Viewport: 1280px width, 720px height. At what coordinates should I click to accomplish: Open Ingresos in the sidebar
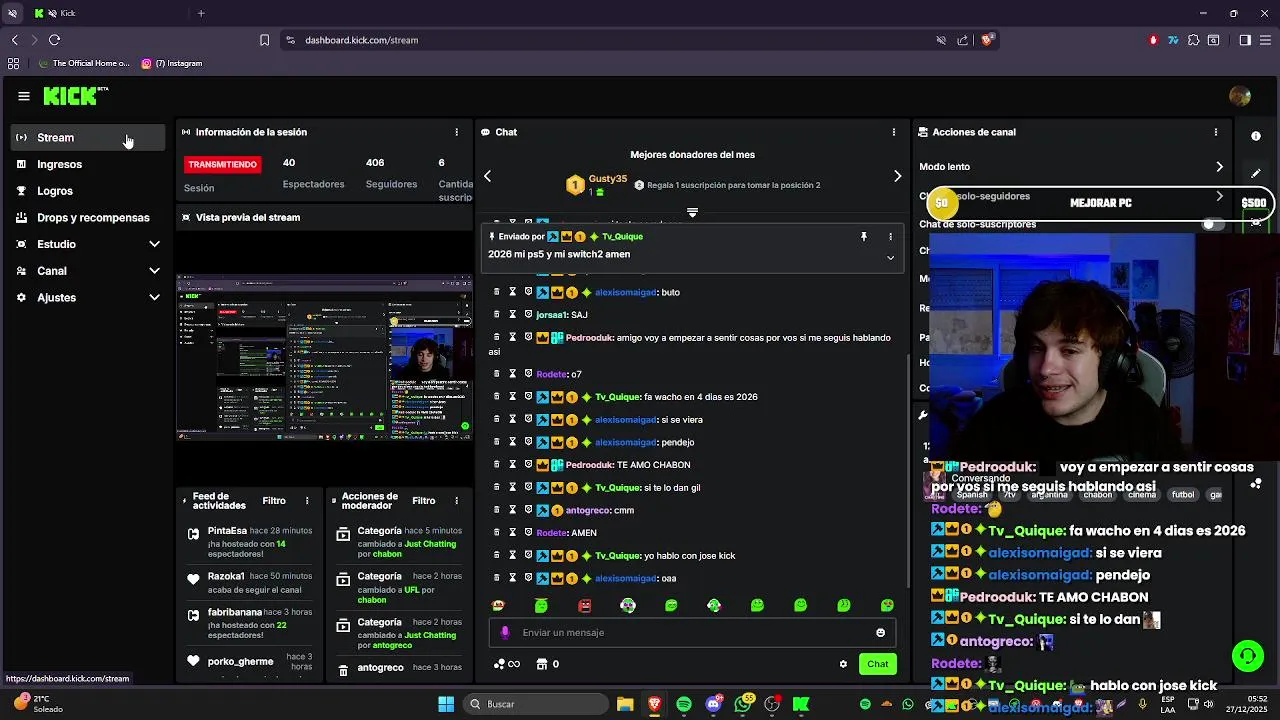87,164
